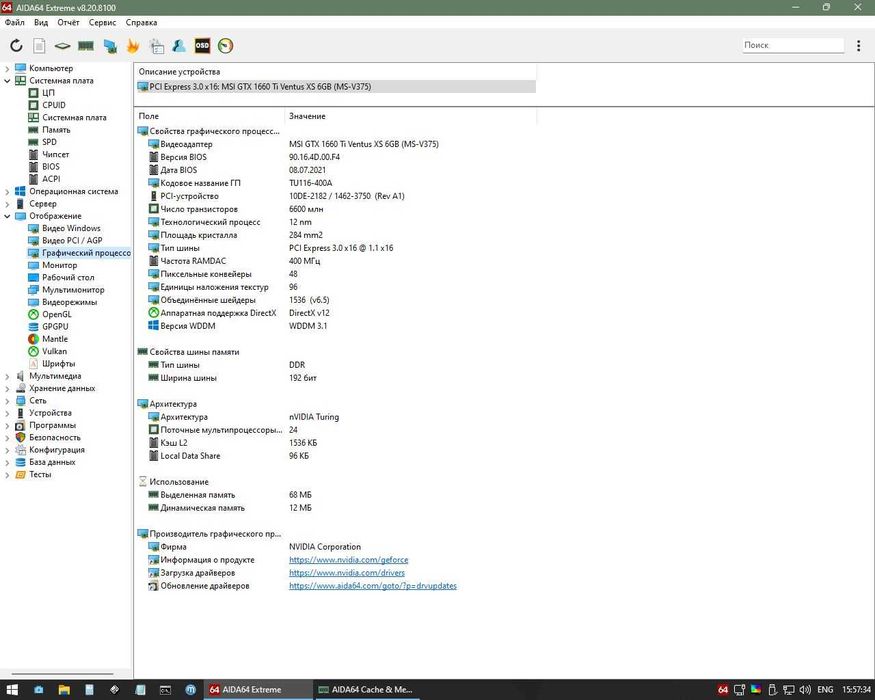Open the Сервис menu
875x700 pixels.
click(102, 22)
